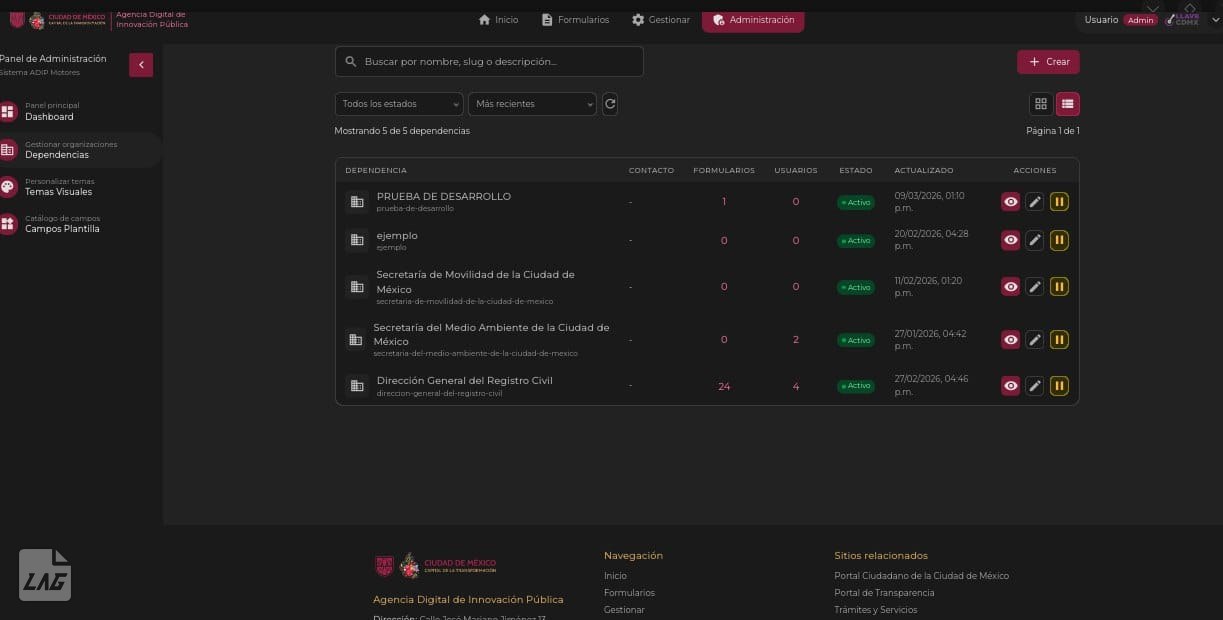View Dirección General del Registro Civil details
The width and height of the screenshot is (1223, 620).
pyautogui.click(x=1011, y=386)
